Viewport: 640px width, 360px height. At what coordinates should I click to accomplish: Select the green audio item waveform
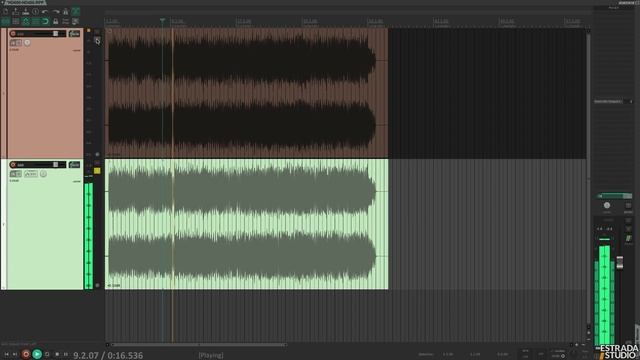coord(247,224)
